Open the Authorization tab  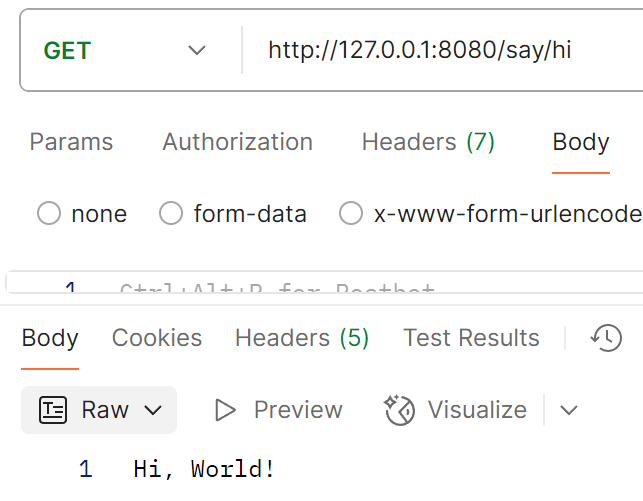tap(237, 142)
